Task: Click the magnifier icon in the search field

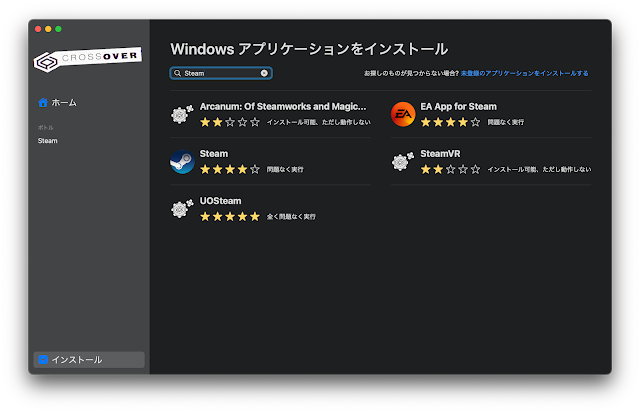Action: tap(177, 73)
